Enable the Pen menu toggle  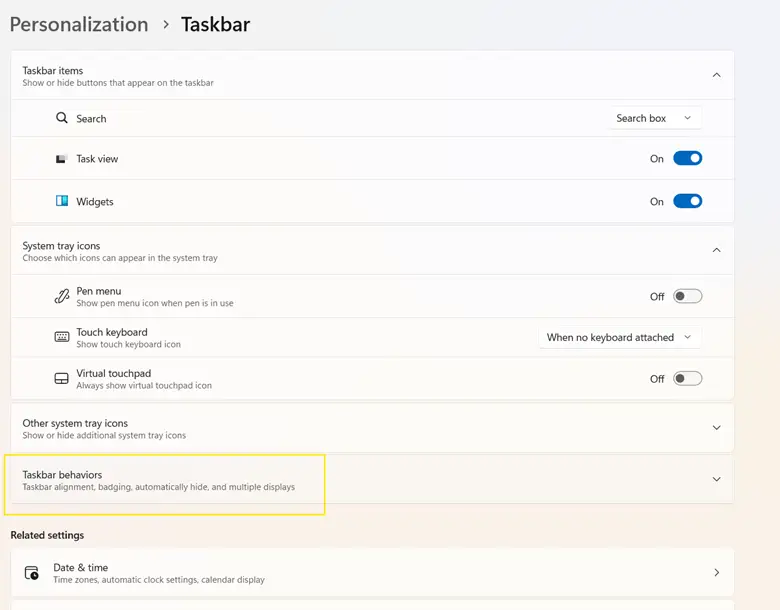coord(687,296)
